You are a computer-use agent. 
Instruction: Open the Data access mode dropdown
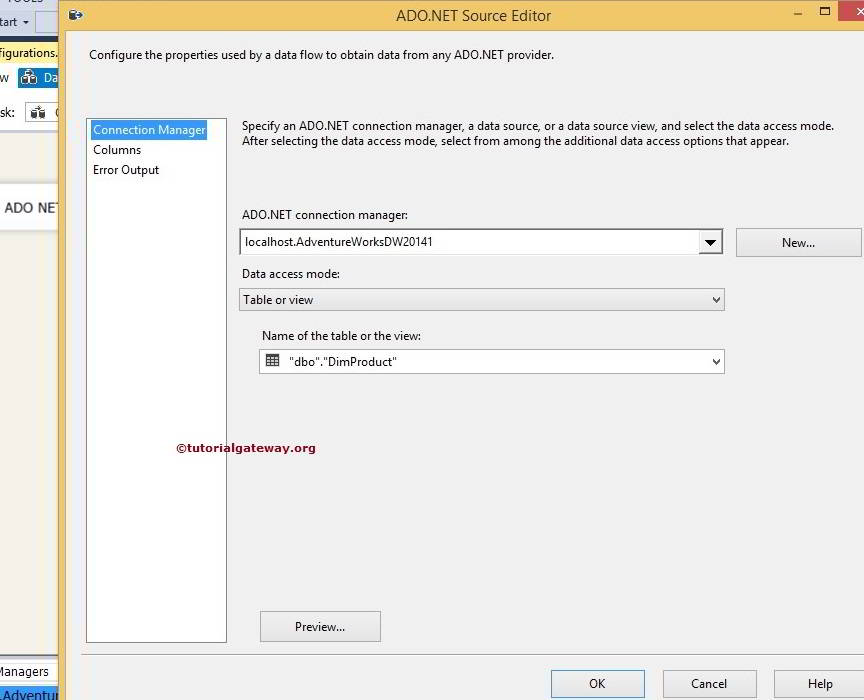715,299
